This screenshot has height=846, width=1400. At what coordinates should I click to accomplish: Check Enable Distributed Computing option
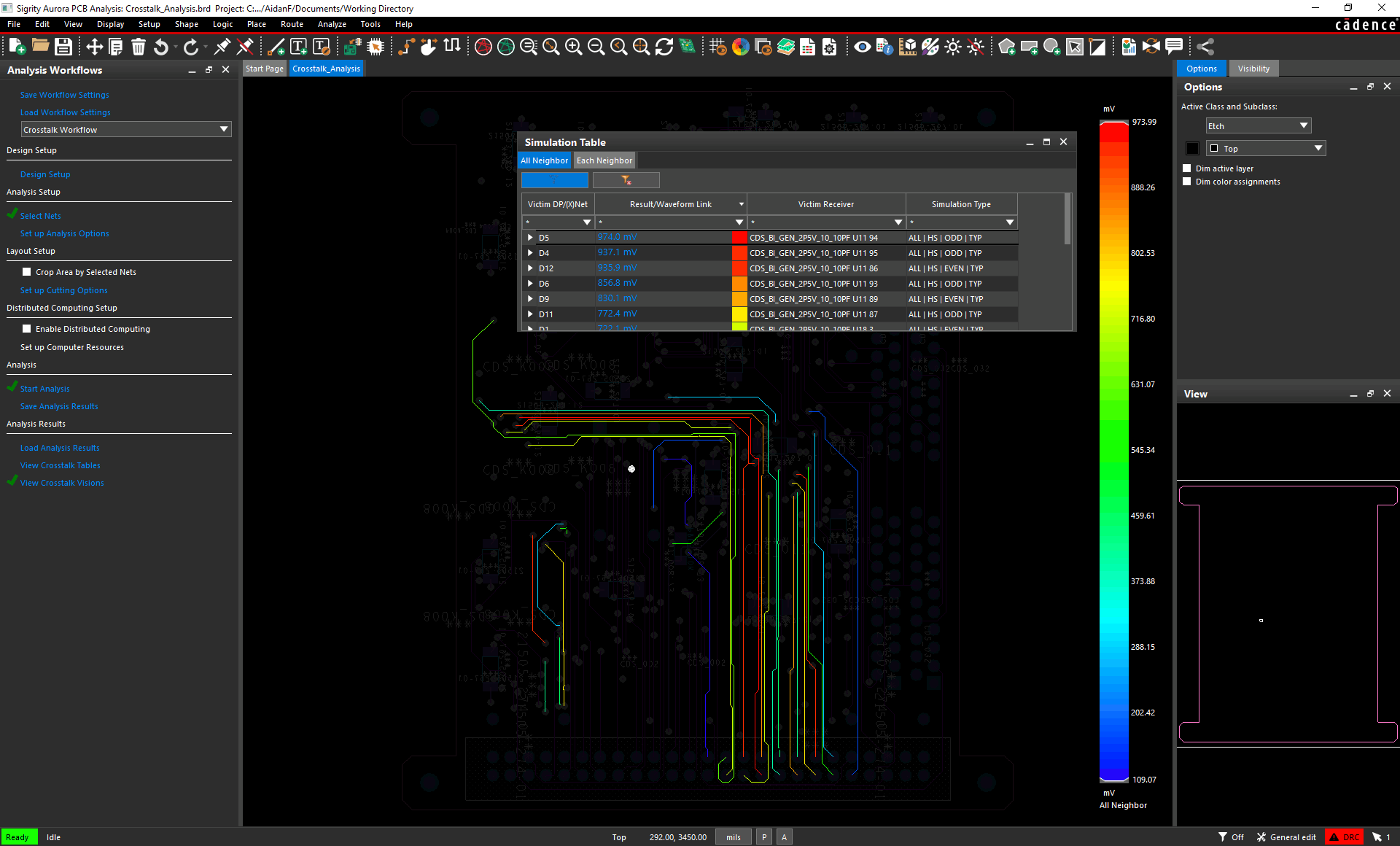pyautogui.click(x=27, y=329)
